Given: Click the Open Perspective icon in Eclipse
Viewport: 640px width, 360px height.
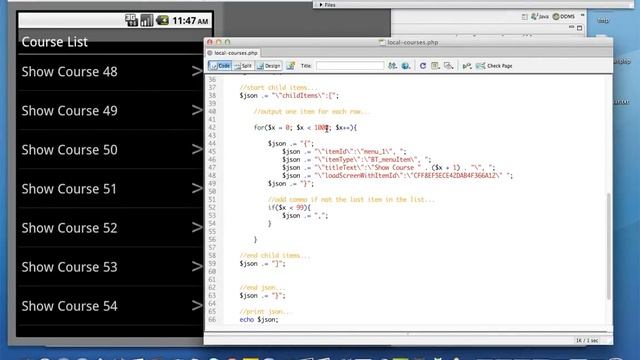Looking at the screenshot, I should (x=524, y=17).
